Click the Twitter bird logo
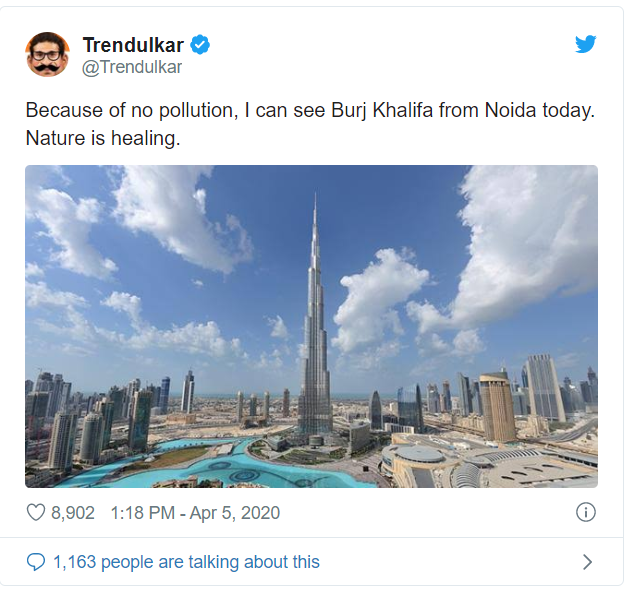 (x=585, y=45)
